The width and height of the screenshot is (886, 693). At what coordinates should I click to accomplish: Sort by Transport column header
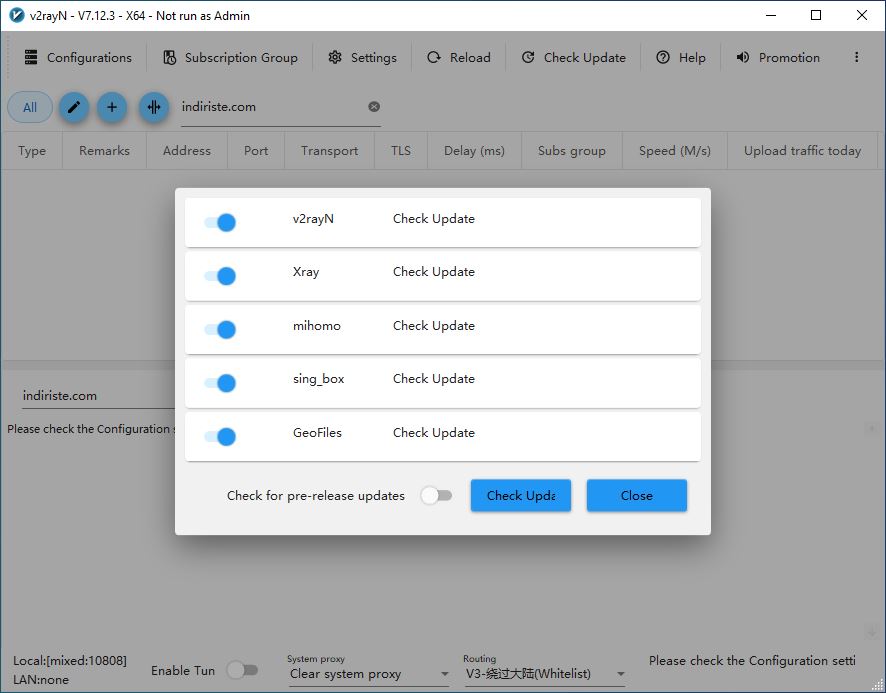click(x=329, y=151)
